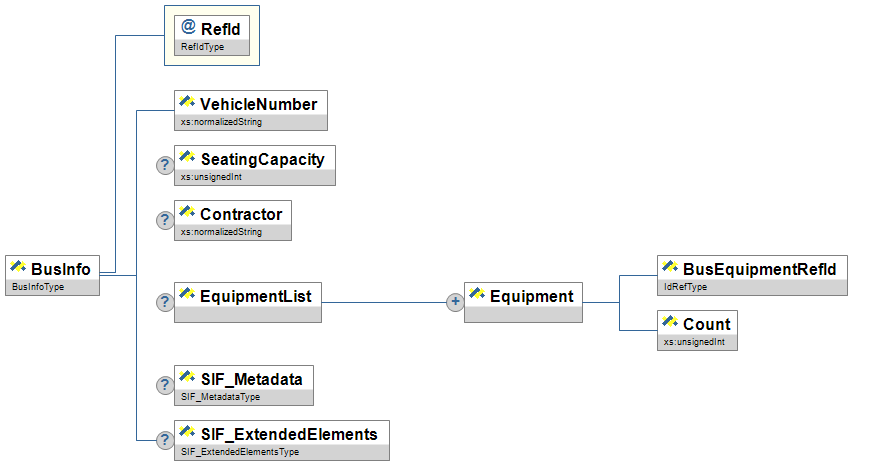Click the optional question mark next to Contractor
This screenshot has height=465, width=888.
(x=164, y=221)
